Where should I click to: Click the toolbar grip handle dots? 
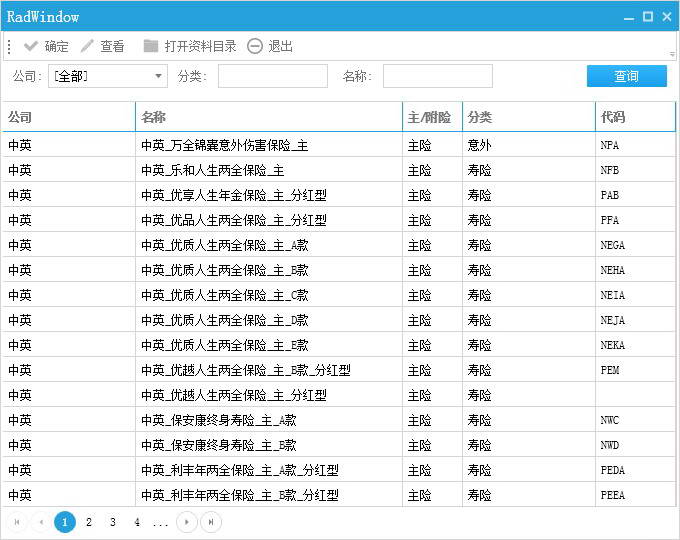coord(9,46)
